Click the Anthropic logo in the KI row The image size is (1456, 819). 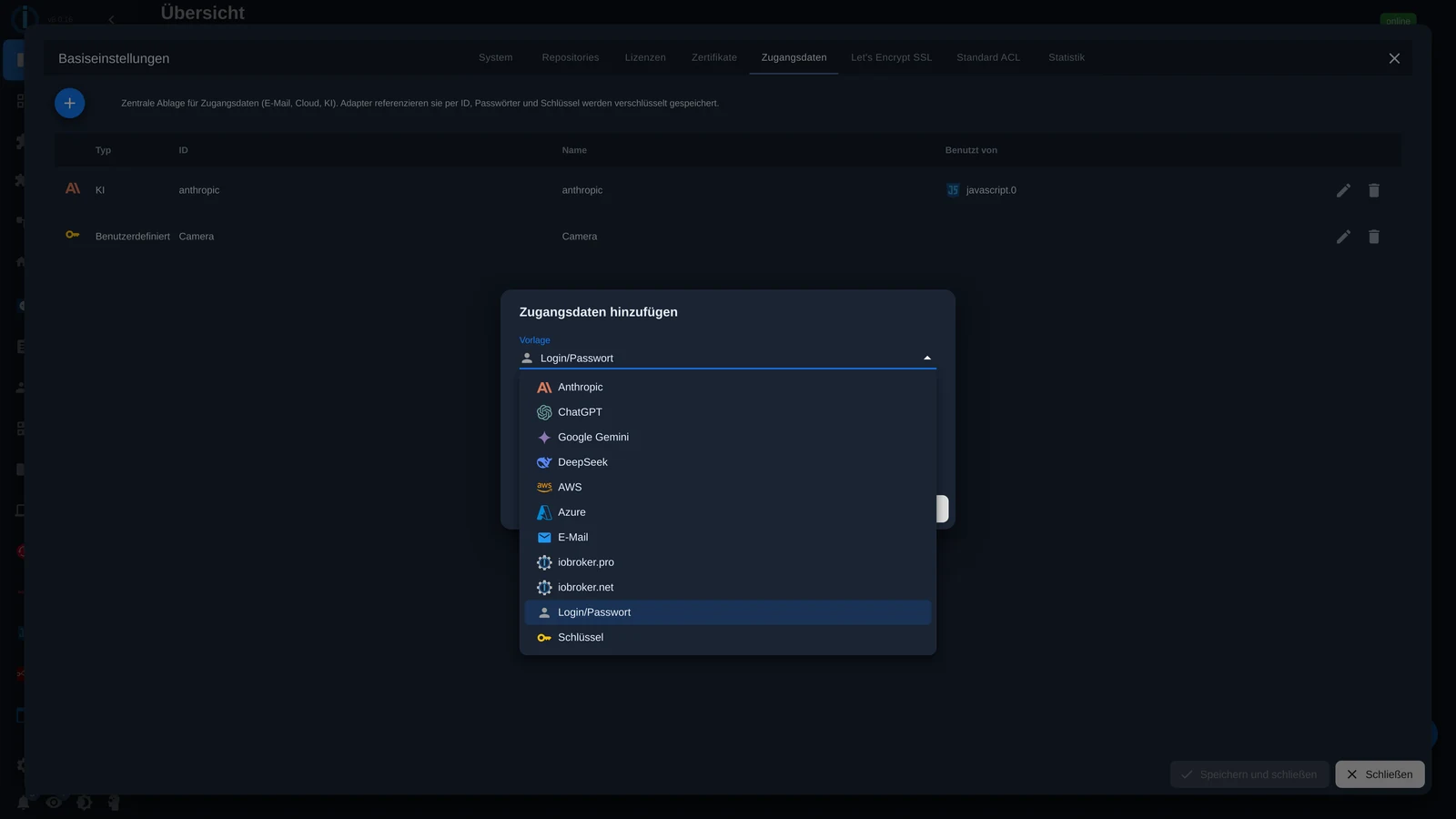coord(73,188)
